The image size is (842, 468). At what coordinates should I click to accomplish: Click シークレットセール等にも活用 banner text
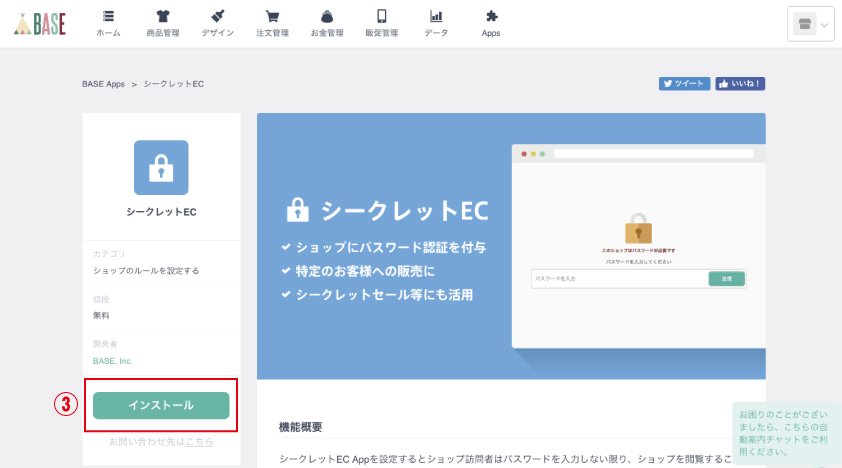[x=384, y=295]
